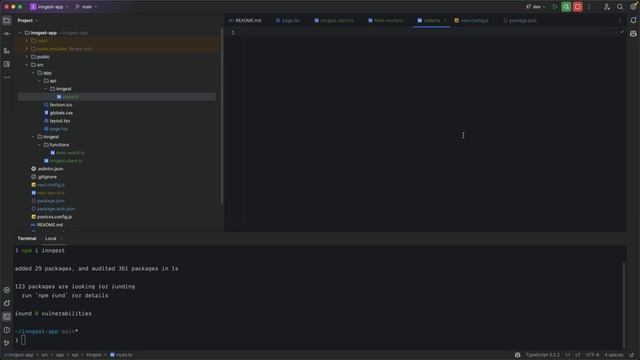Open the dev run configuration dropdown
The width and height of the screenshot is (640, 360).
pos(536,7)
